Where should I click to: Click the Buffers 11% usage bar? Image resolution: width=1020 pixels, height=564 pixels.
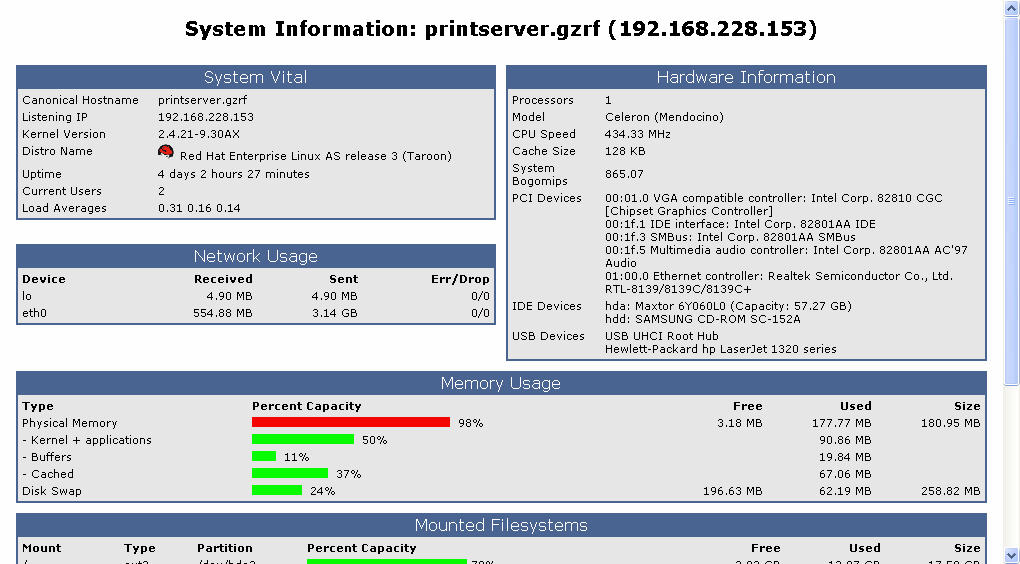point(263,457)
